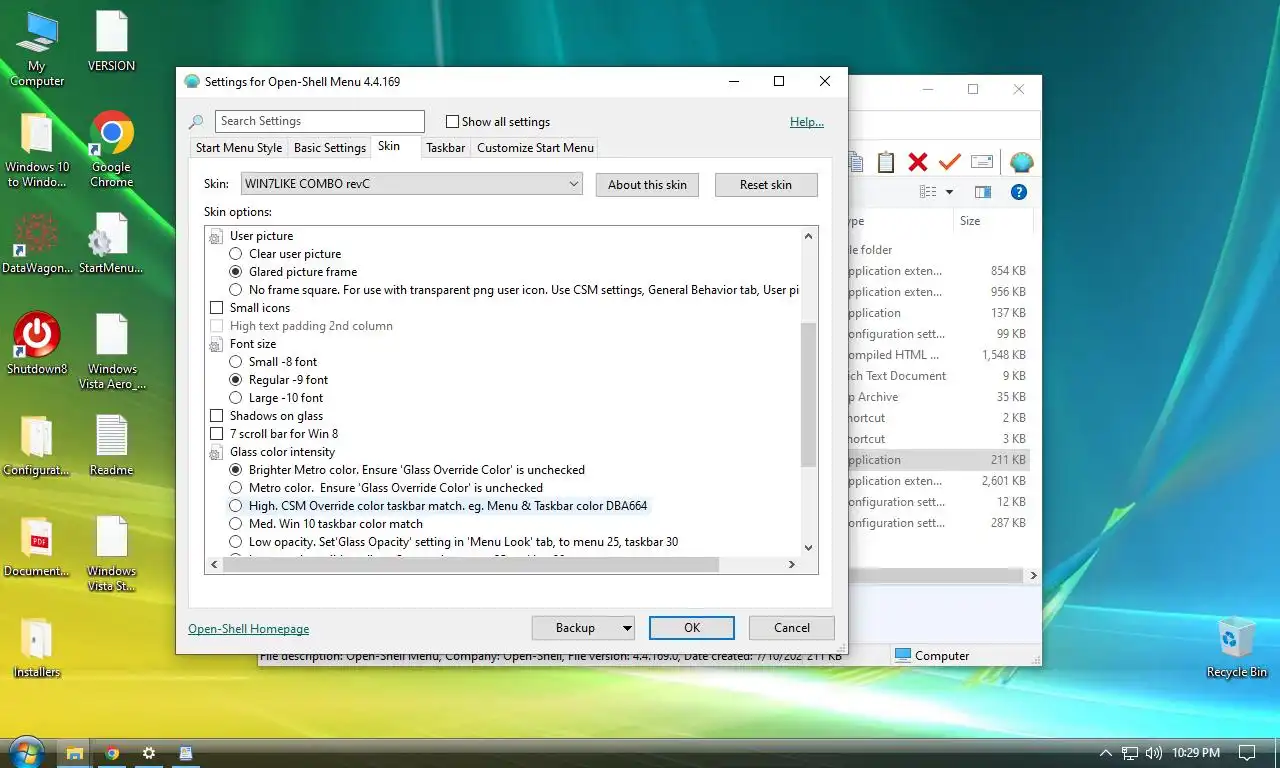The width and height of the screenshot is (1280, 768).
Task: Open the Help... link
Action: [x=807, y=122]
